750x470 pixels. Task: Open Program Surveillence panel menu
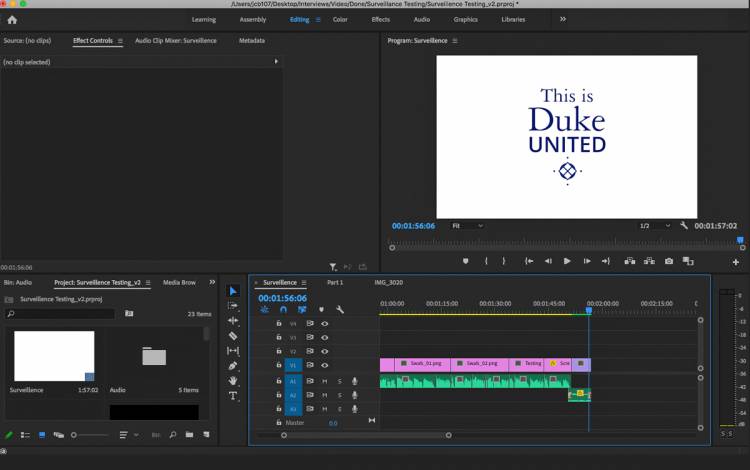click(455, 41)
